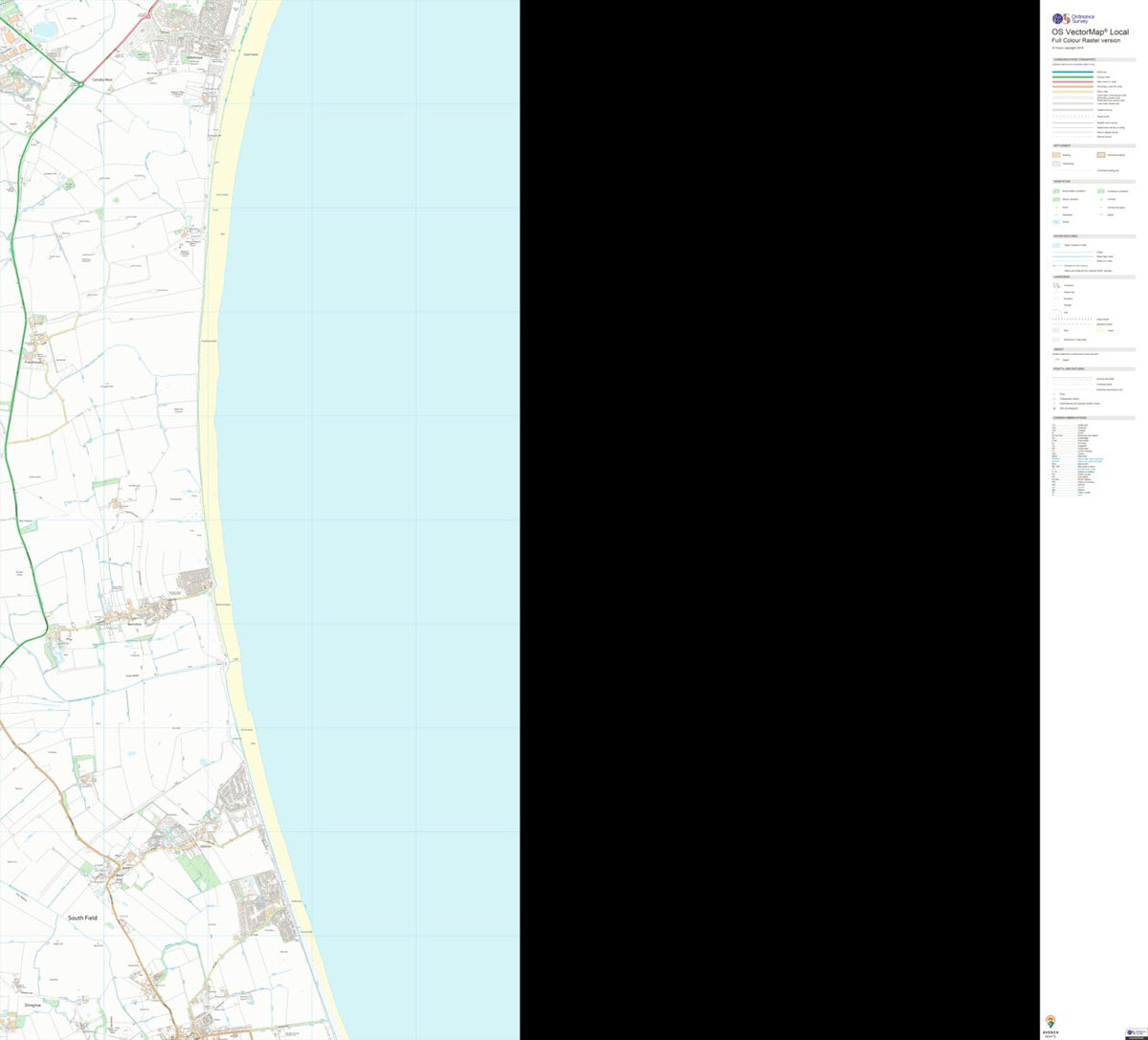Click the water surface swatch in legend
1148x1040 pixels.
coord(1056,245)
